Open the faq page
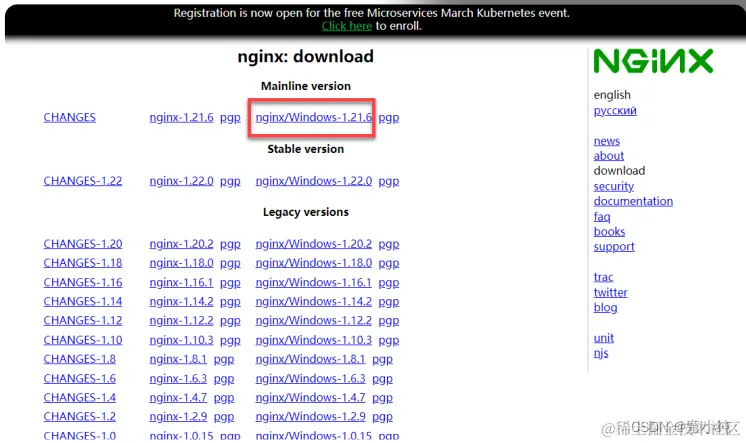Viewport: 746px width, 443px height. pyautogui.click(x=602, y=217)
